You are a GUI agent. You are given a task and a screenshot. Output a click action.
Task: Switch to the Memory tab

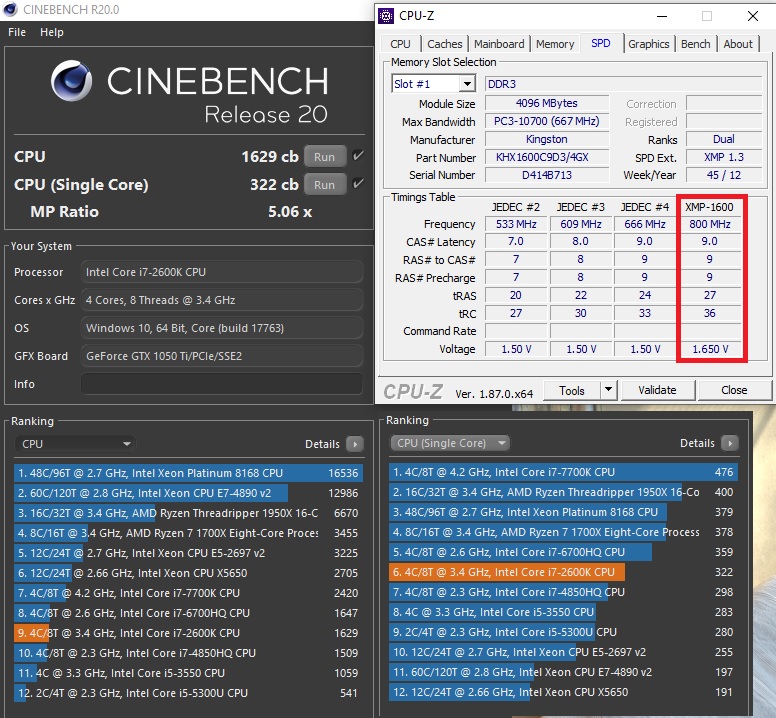click(x=555, y=44)
